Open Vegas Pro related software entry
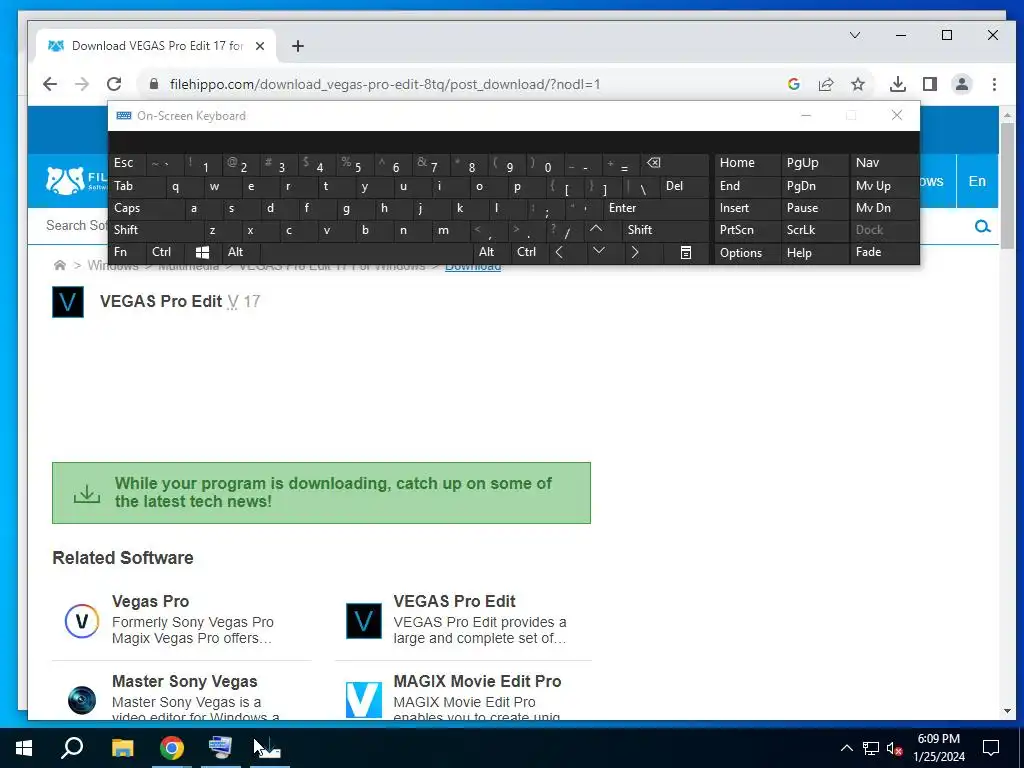Screen dimensions: 1024x768 [x=182, y=619]
